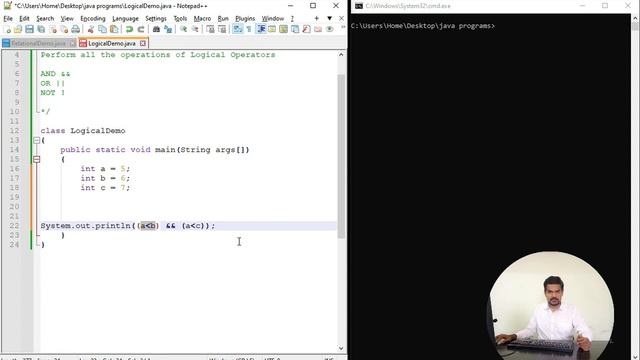Click the Close document toolbar icon
Screen dimensions: 640x360
(53, 29)
